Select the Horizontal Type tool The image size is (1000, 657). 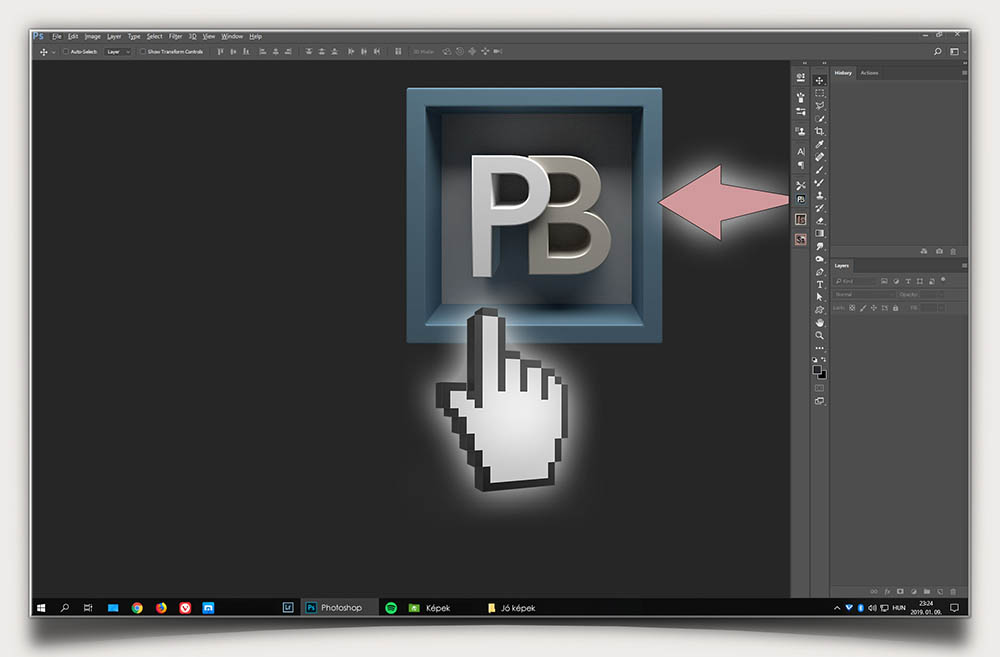pyautogui.click(x=820, y=285)
